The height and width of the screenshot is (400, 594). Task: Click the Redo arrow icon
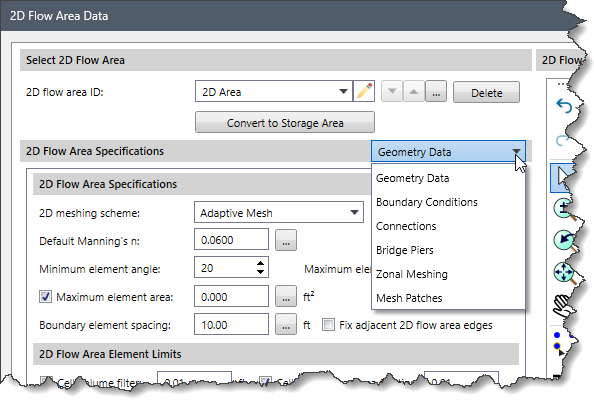(x=563, y=141)
